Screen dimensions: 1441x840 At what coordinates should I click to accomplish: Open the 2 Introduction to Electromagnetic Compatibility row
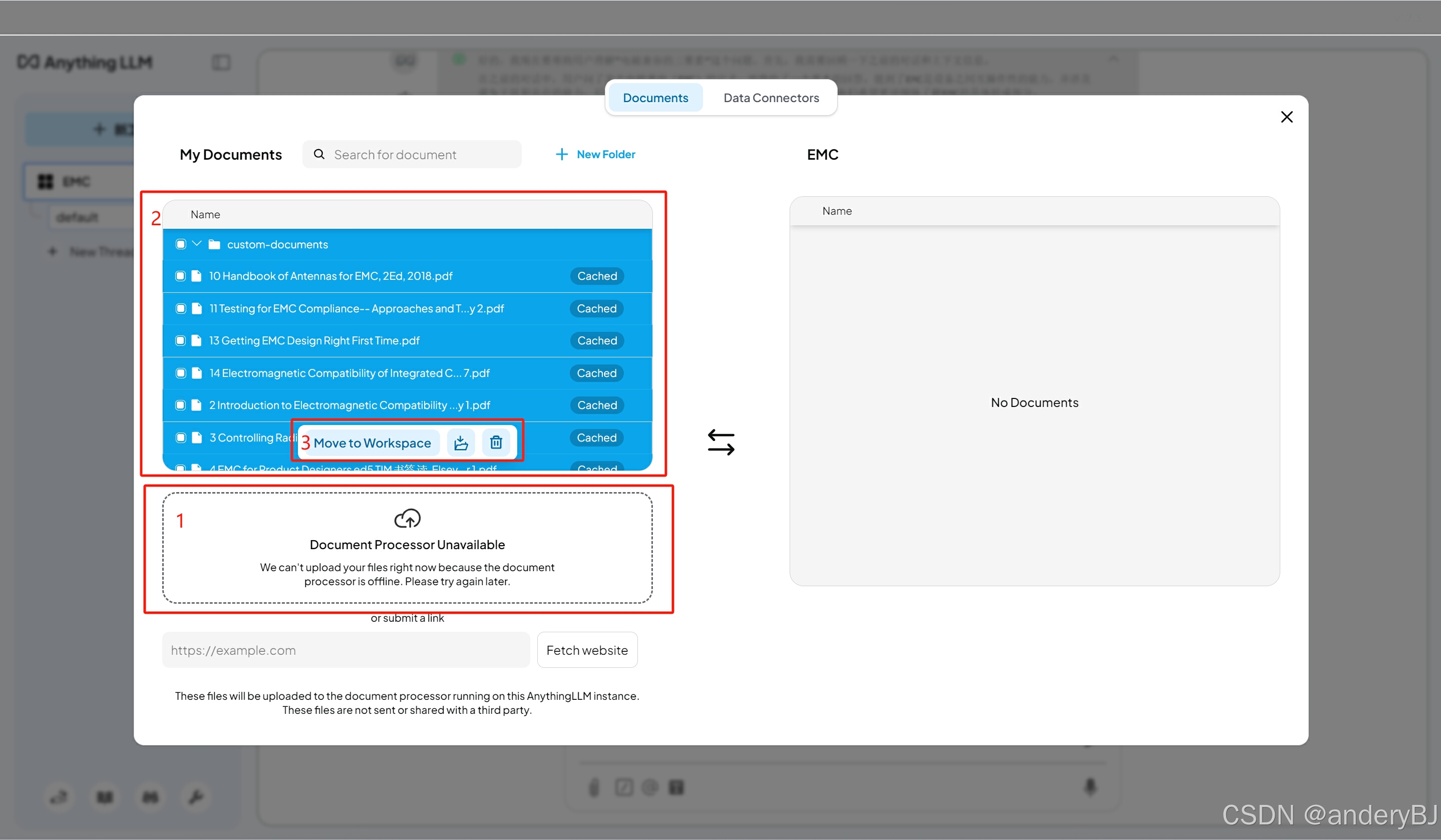point(349,405)
